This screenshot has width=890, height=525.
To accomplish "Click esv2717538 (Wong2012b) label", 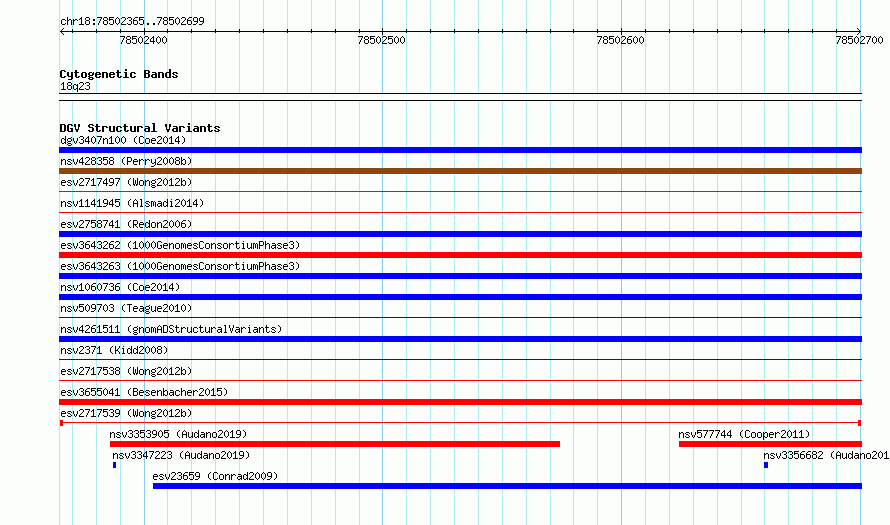I will coord(126,371).
